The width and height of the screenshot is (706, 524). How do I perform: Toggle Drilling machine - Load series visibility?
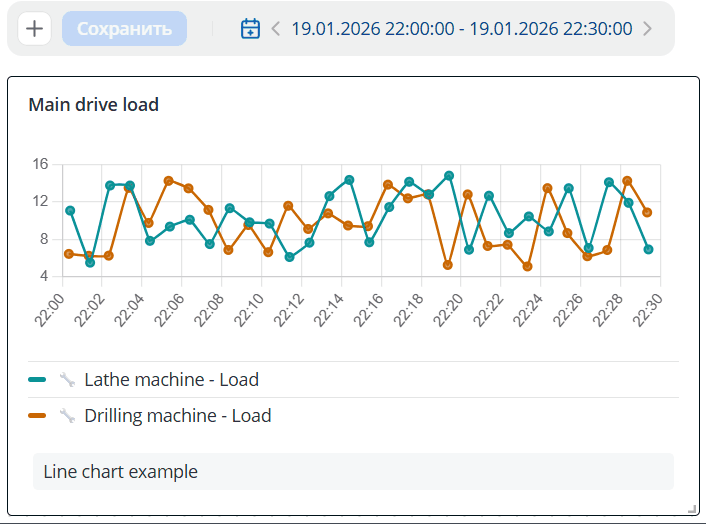(177, 416)
